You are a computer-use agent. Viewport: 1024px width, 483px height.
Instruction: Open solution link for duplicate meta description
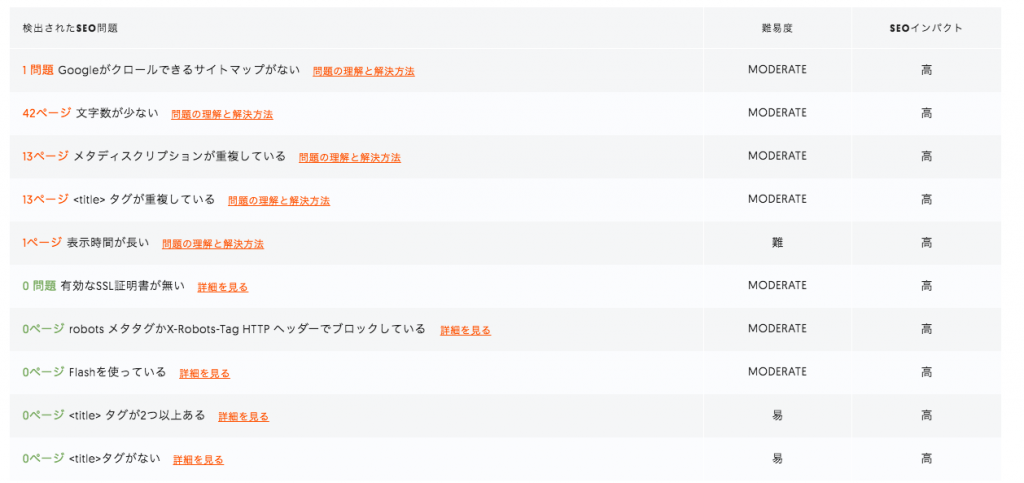pos(349,157)
